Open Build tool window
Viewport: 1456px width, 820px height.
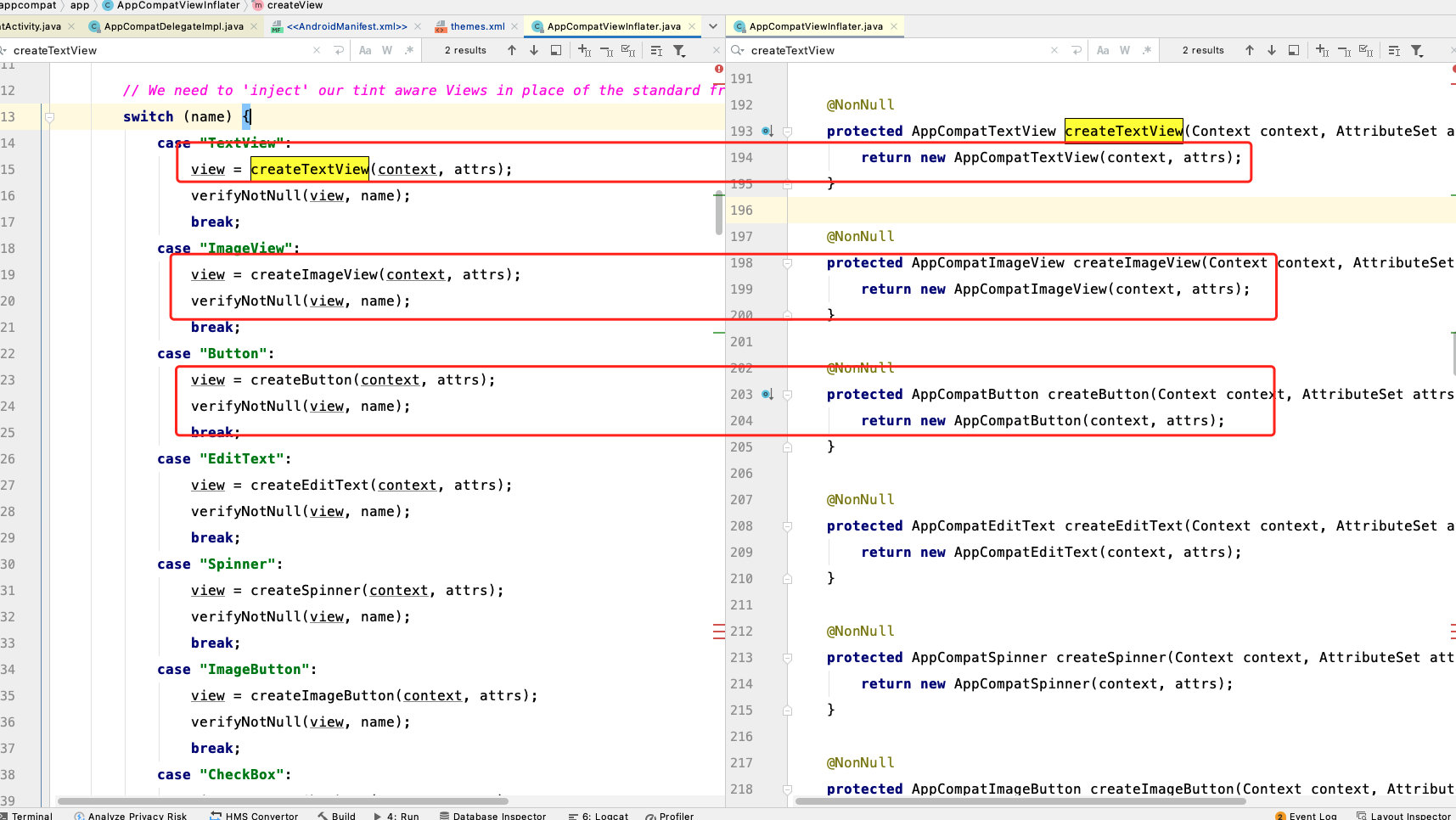pyautogui.click(x=336, y=815)
